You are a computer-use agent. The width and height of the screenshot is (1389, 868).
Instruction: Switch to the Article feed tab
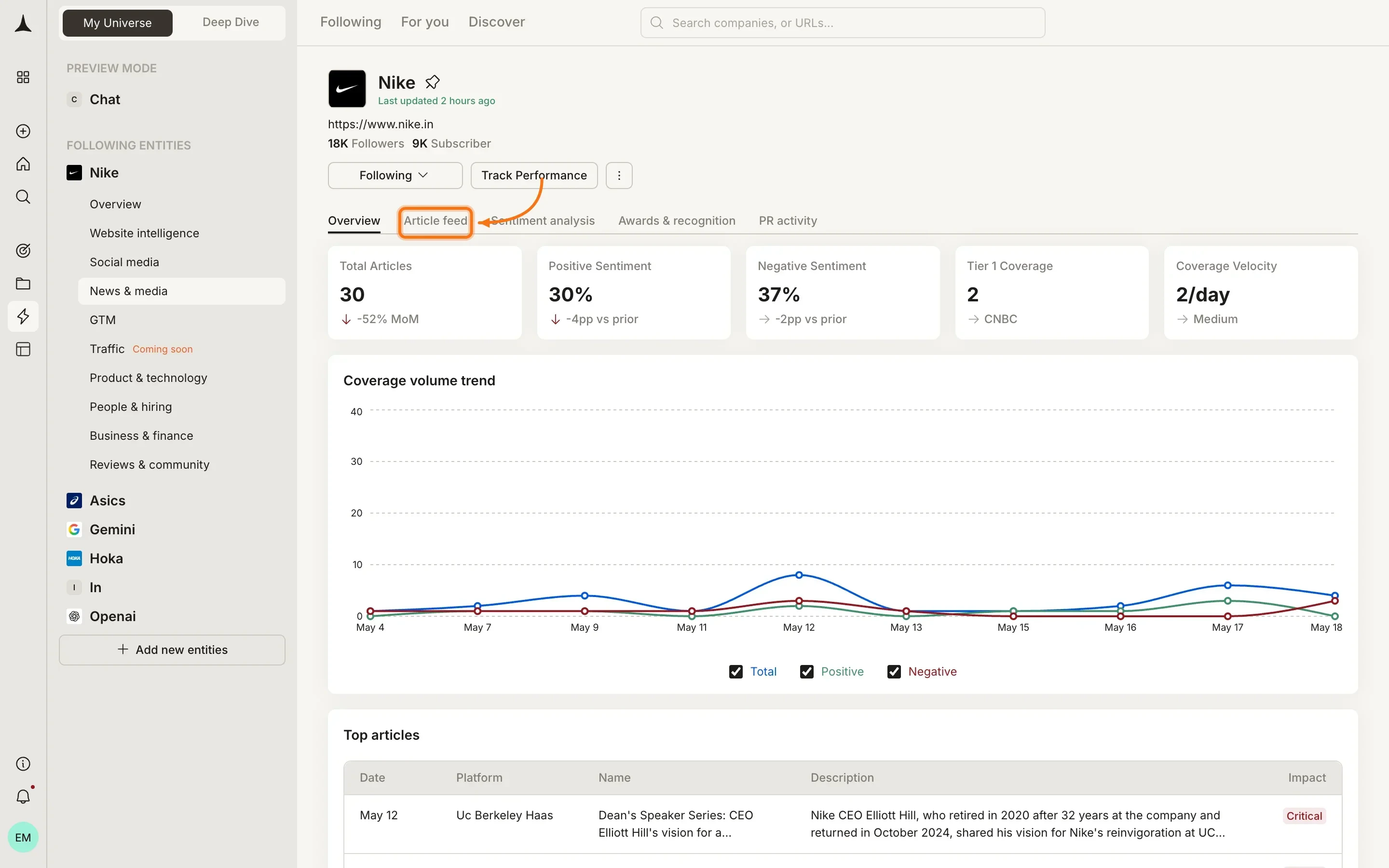[436, 221]
